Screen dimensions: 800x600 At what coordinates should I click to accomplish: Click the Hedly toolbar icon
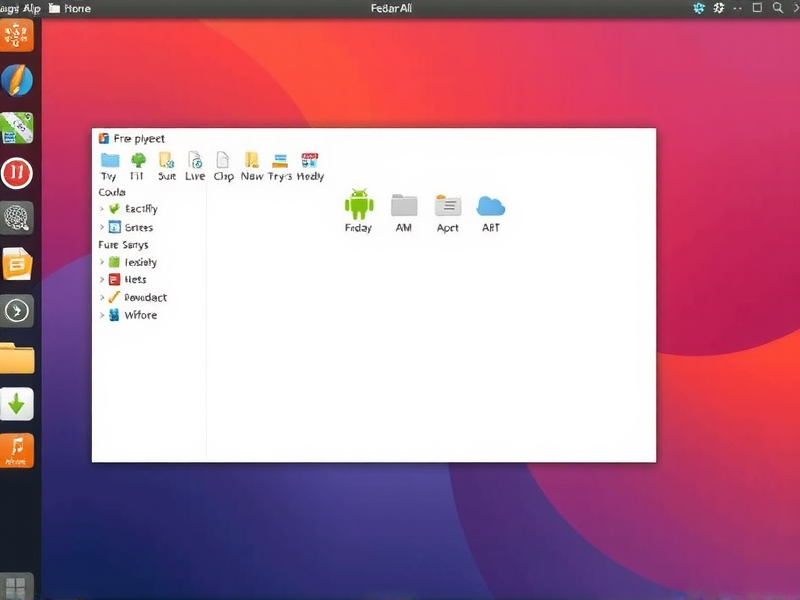[309, 162]
